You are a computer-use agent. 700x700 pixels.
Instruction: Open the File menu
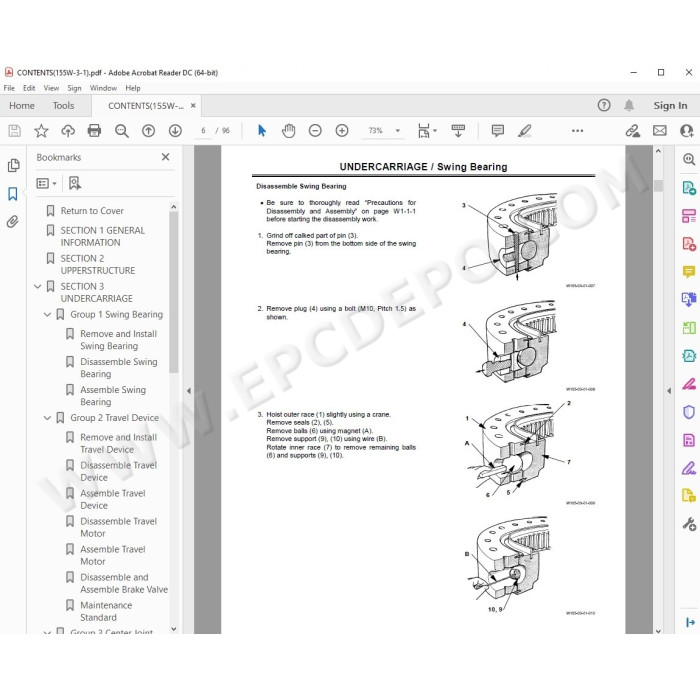(9, 88)
